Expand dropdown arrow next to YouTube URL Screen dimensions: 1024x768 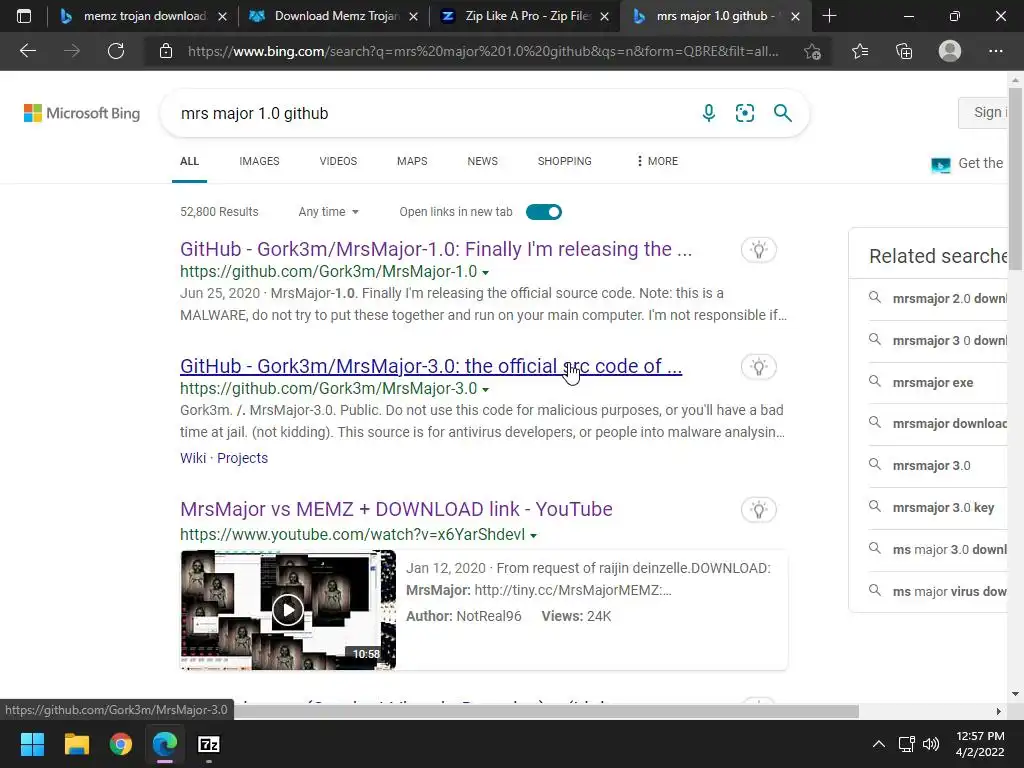[534, 536]
